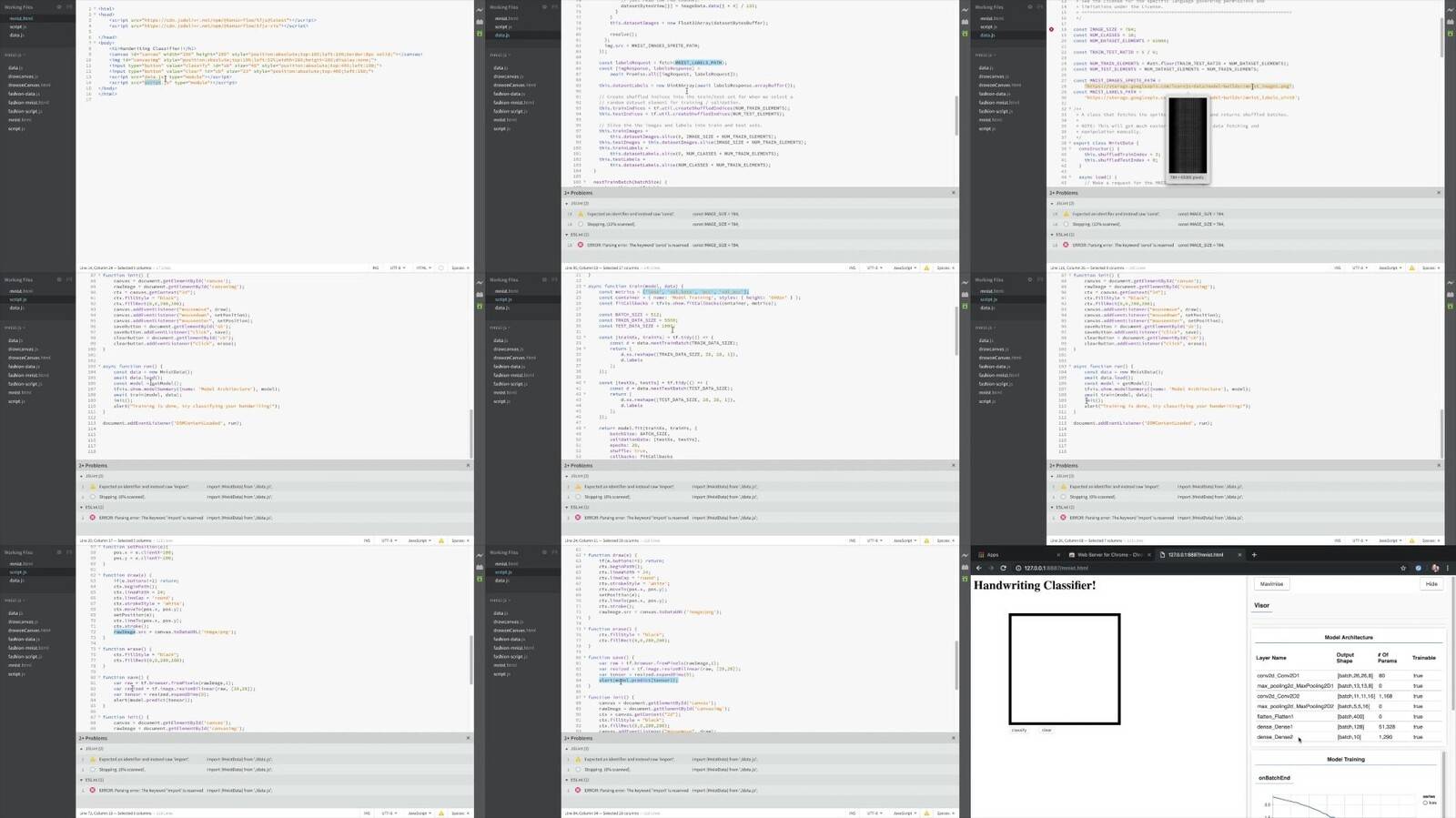Click the forward arrow in Chrome

coord(991,568)
